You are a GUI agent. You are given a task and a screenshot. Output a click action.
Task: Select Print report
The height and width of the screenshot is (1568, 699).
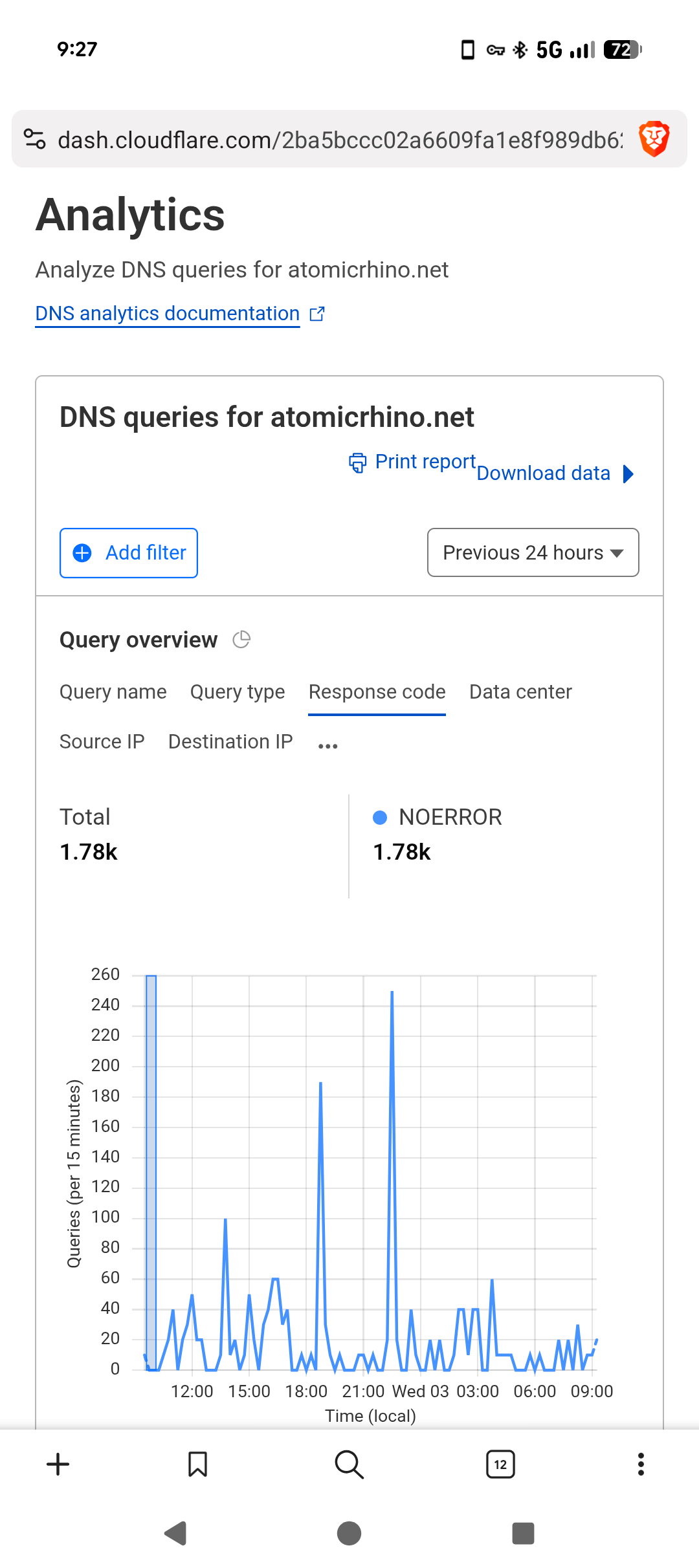pyautogui.click(x=425, y=462)
